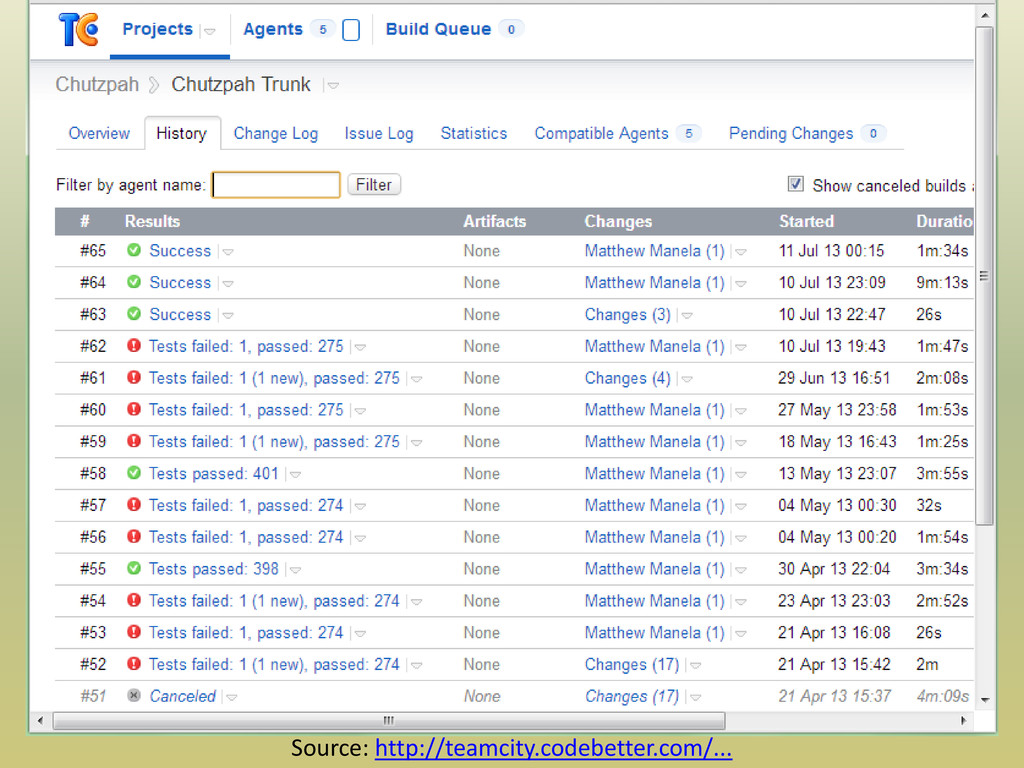This screenshot has height=768, width=1024.
Task: Open the Change Log tab
Action: pos(276,133)
